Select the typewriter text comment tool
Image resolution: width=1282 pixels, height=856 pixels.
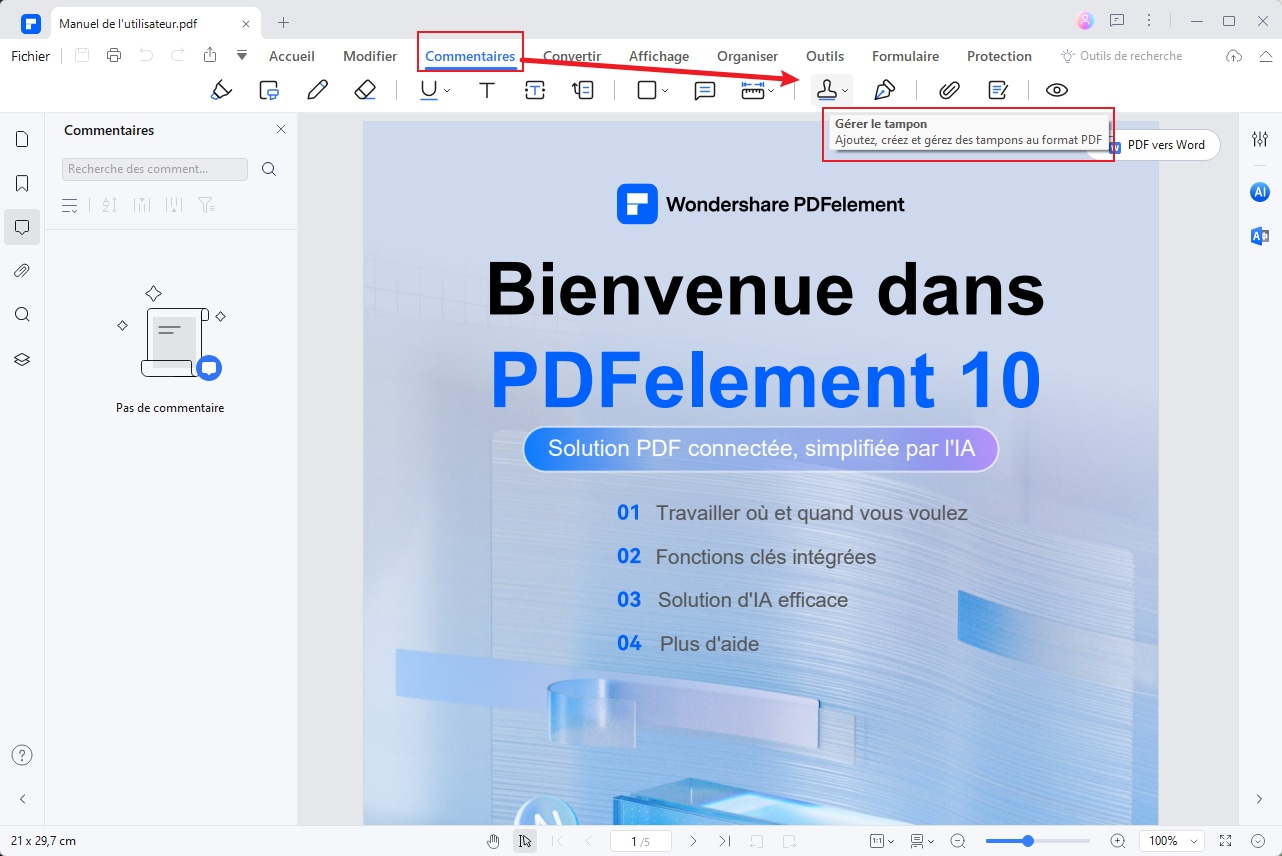click(487, 90)
